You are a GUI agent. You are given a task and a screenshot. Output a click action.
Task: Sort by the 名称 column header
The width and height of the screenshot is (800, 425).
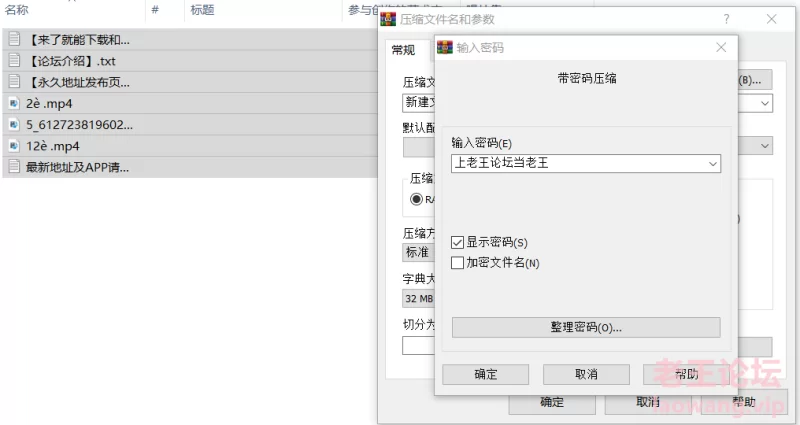16,9
